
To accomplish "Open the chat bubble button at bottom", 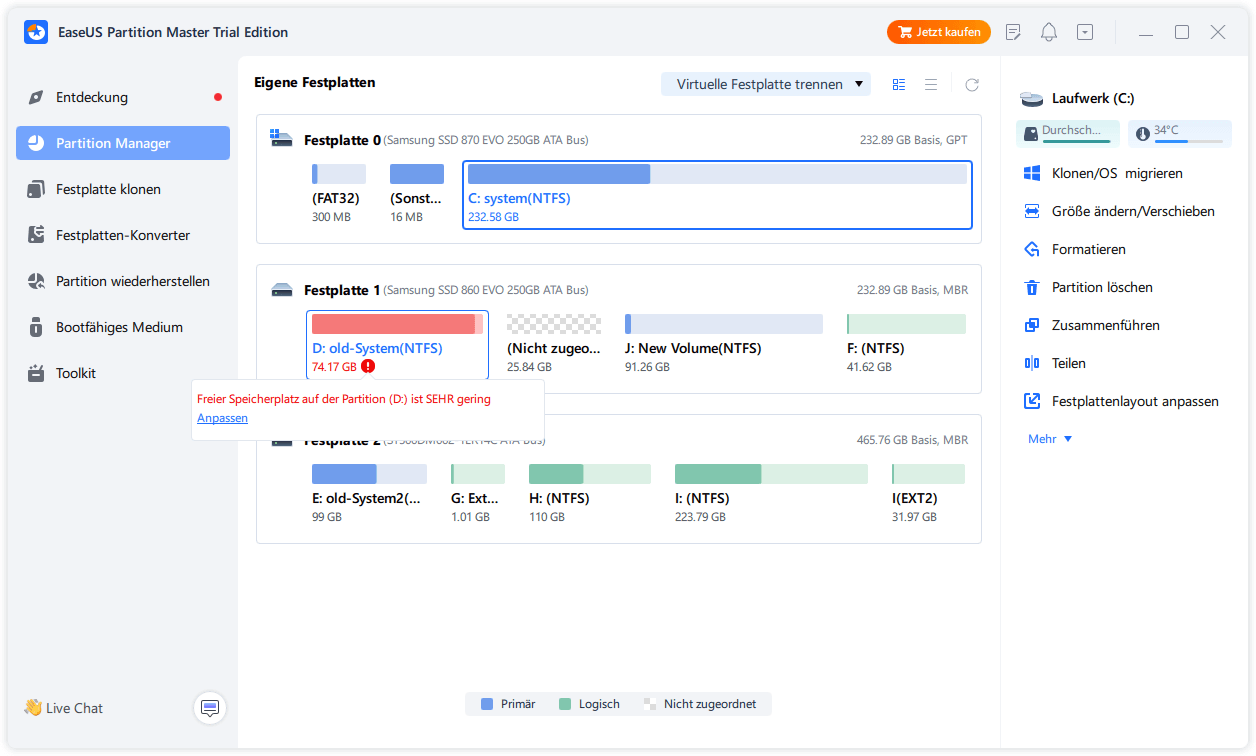I will coord(210,708).
